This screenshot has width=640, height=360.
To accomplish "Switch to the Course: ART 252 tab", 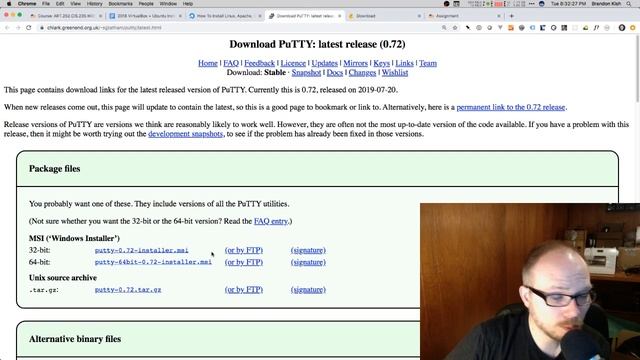I will [66, 16].
